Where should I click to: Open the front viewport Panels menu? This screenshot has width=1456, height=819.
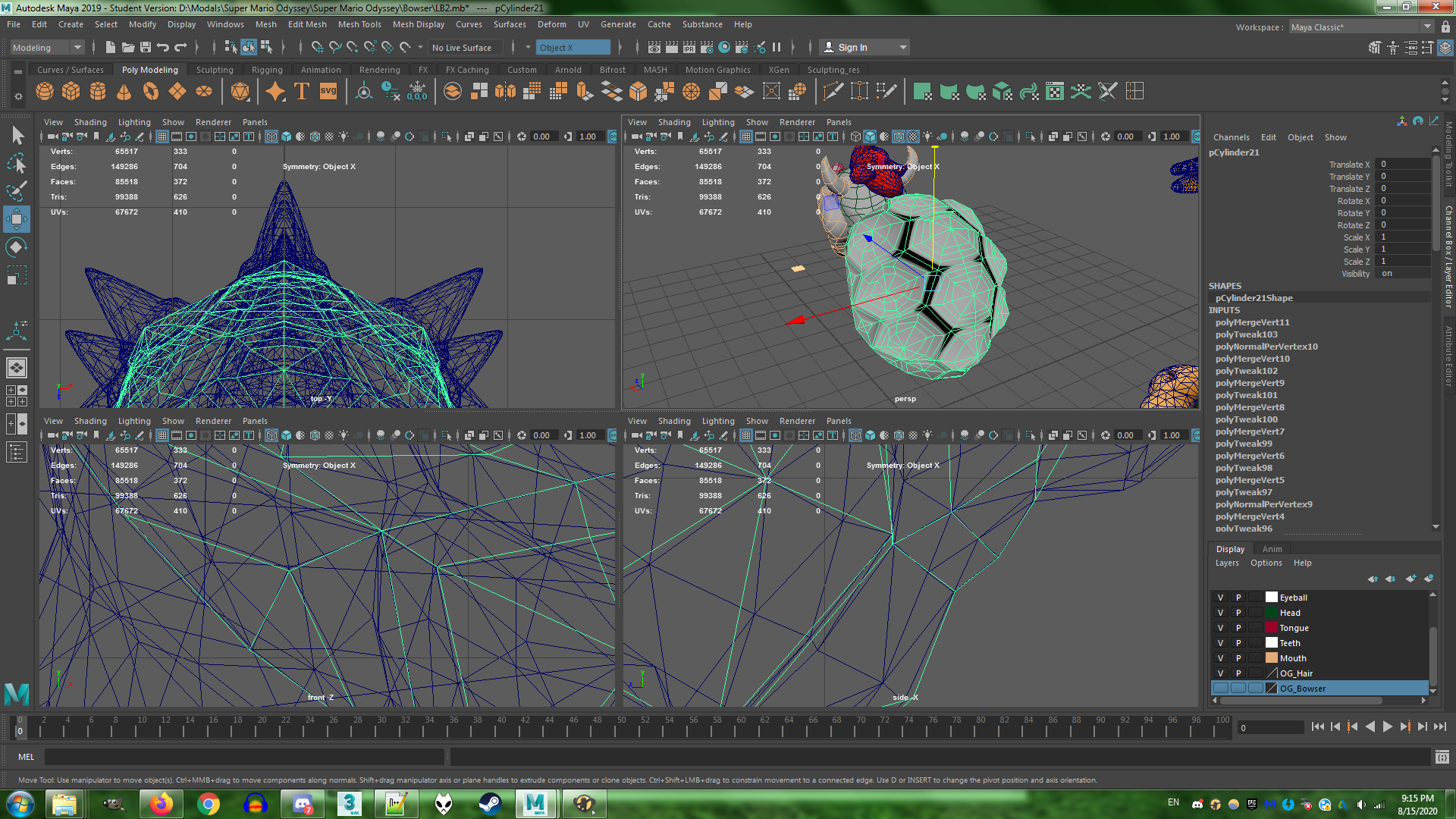[255, 421]
